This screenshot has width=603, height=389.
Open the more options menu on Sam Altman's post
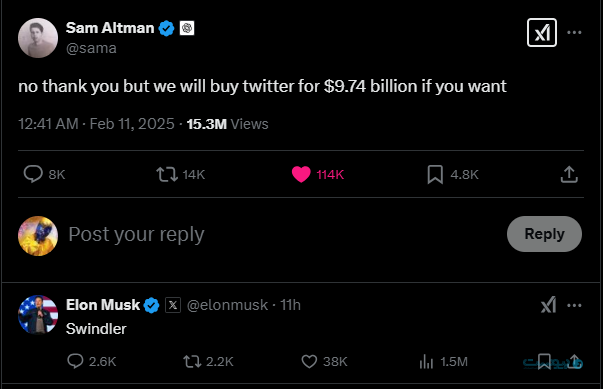click(x=574, y=33)
